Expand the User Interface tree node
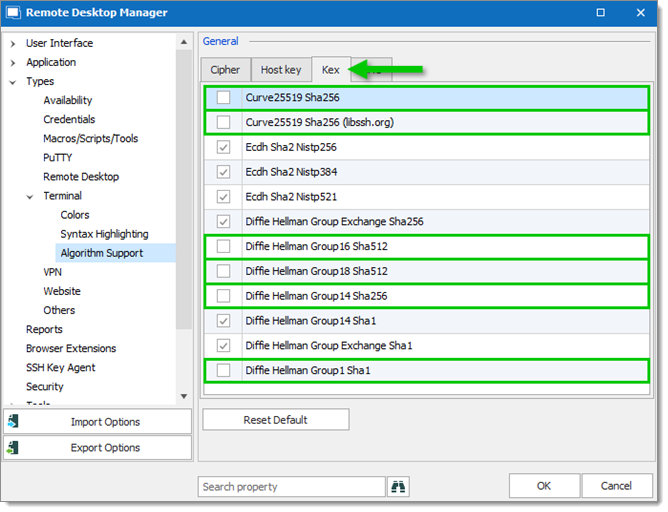The height and width of the screenshot is (512, 668). tap(13, 43)
